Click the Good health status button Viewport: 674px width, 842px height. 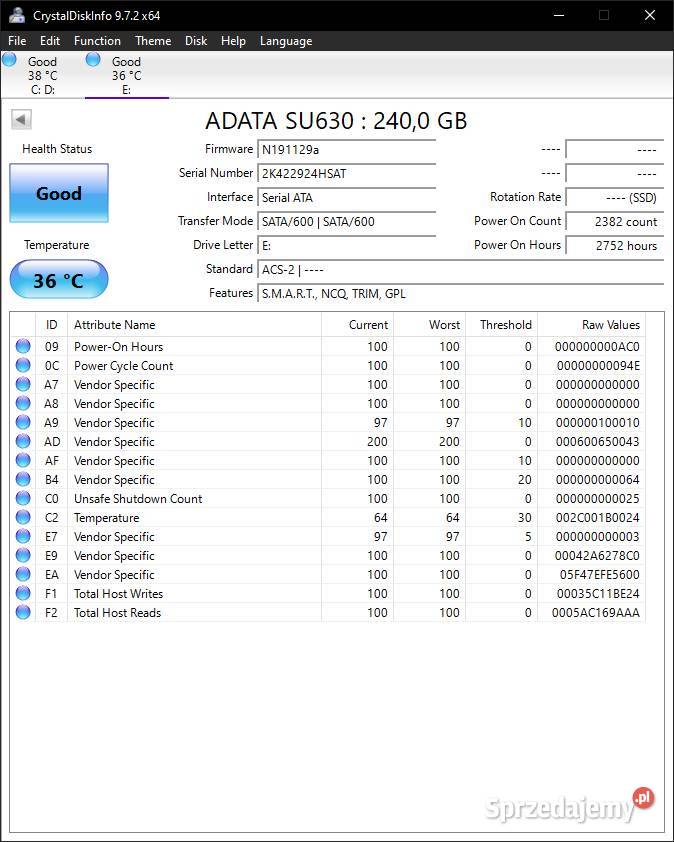(59, 193)
